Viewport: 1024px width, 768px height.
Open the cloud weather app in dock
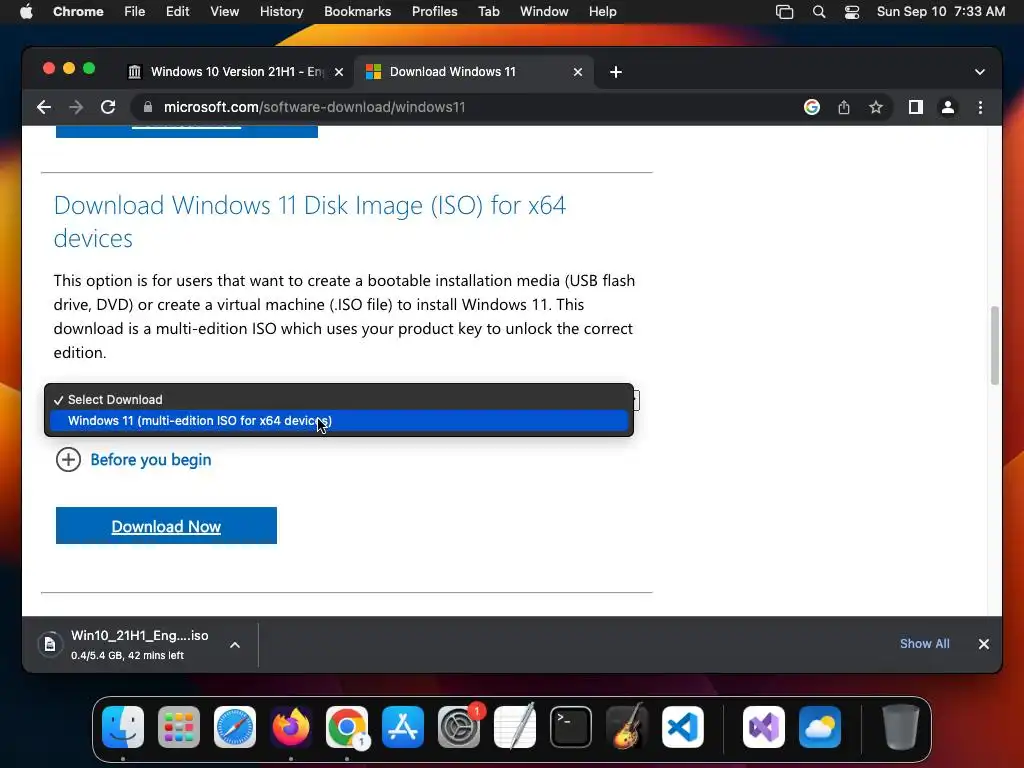click(x=820, y=727)
